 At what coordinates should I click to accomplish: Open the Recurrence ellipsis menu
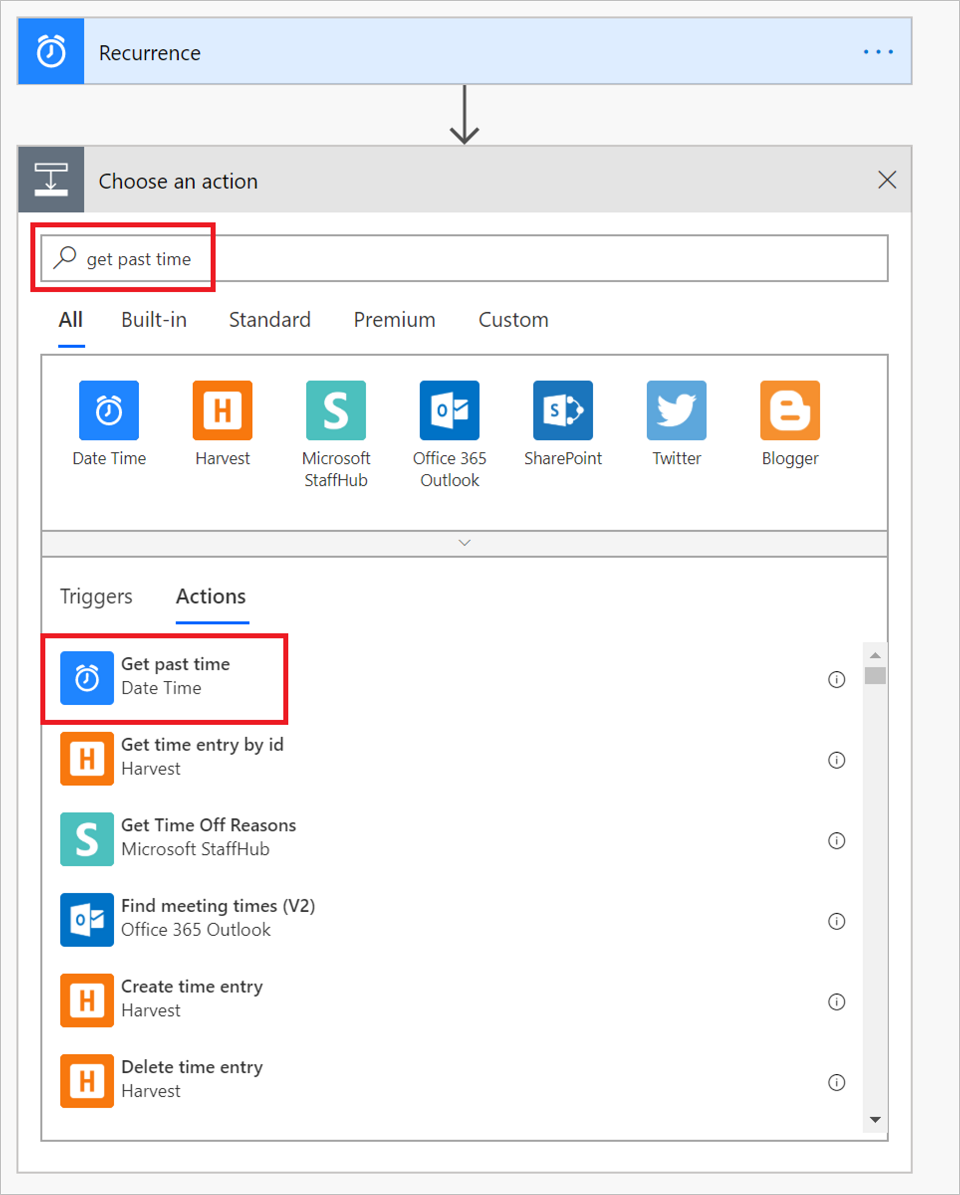click(x=878, y=53)
